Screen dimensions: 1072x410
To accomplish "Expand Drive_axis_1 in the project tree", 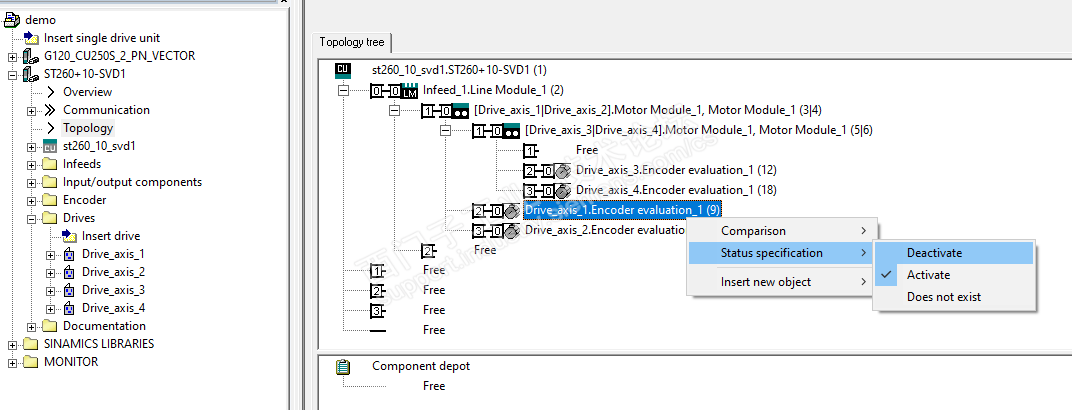I will point(51,255).
